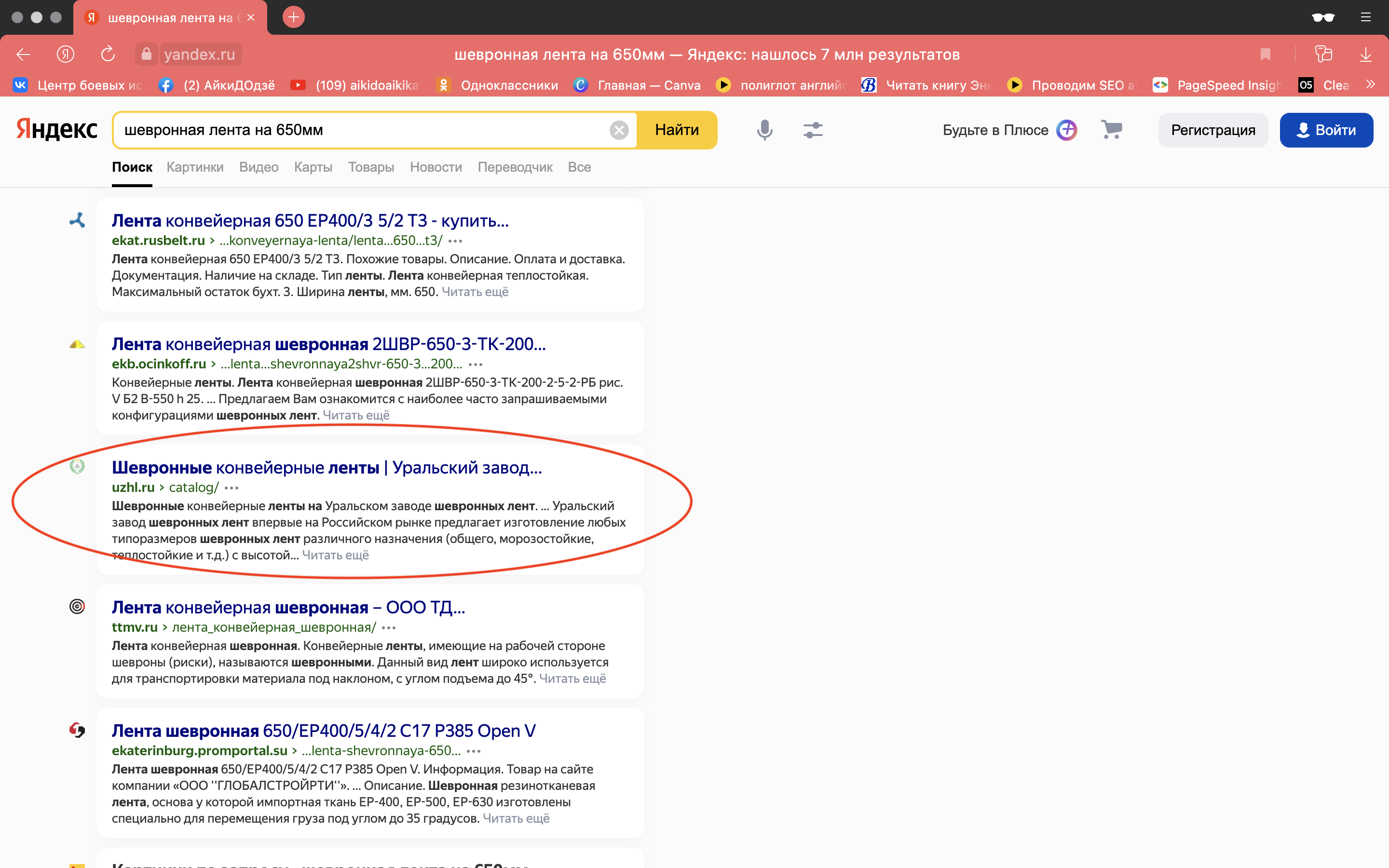Open the downloads arrow icon

[x=1365, y=54]
